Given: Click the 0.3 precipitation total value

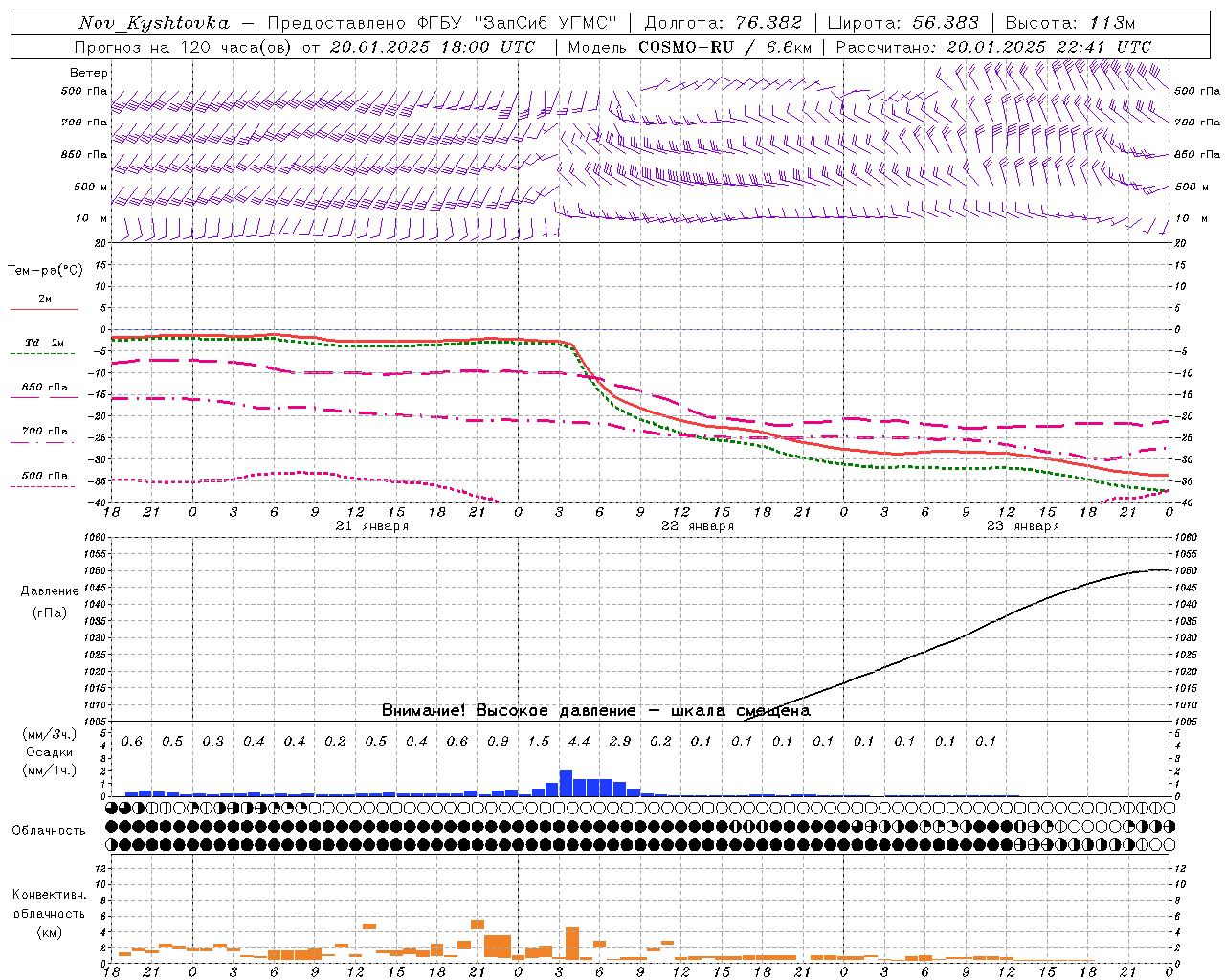Looking at the screenshot, I should pyautogui.click(x=212, y=741).
